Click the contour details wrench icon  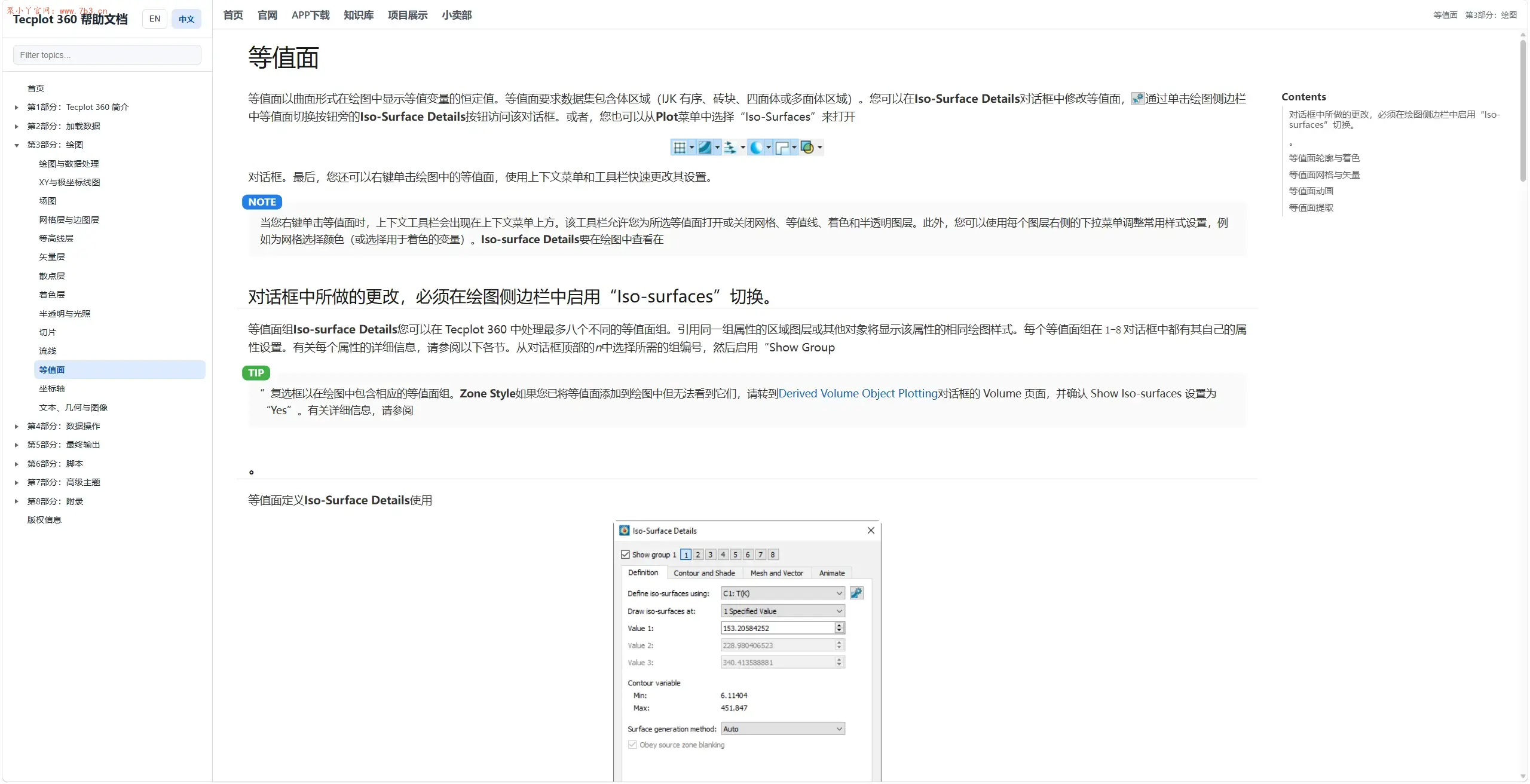(x=856, y=593)
